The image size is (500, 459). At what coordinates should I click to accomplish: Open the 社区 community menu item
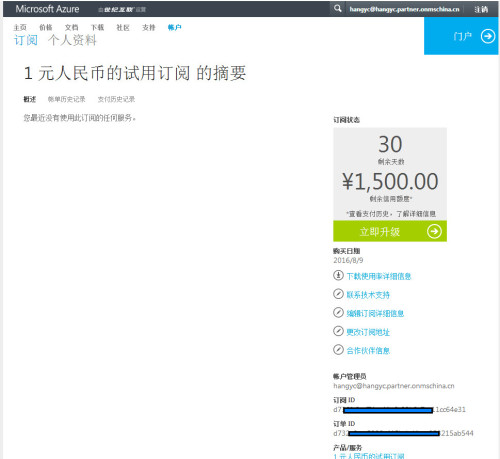123,27
